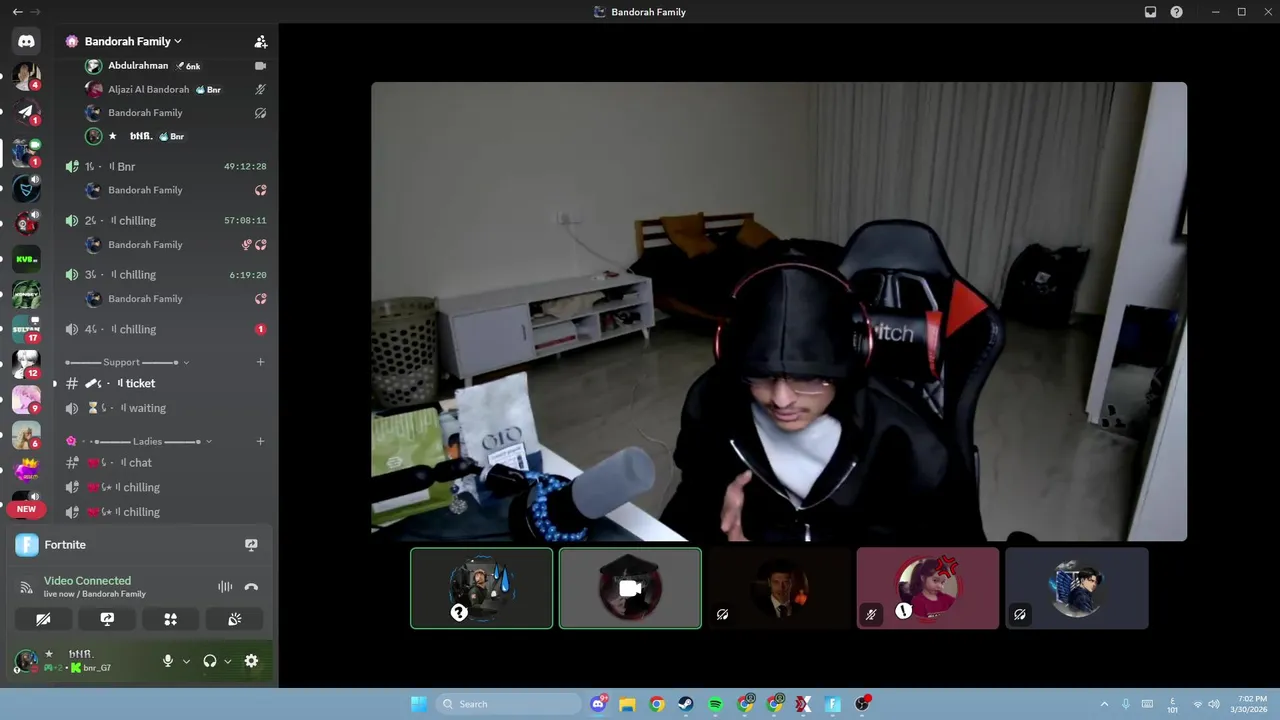Open the bNR user profile avatar
1280x720 pixels.
[27, 661]
